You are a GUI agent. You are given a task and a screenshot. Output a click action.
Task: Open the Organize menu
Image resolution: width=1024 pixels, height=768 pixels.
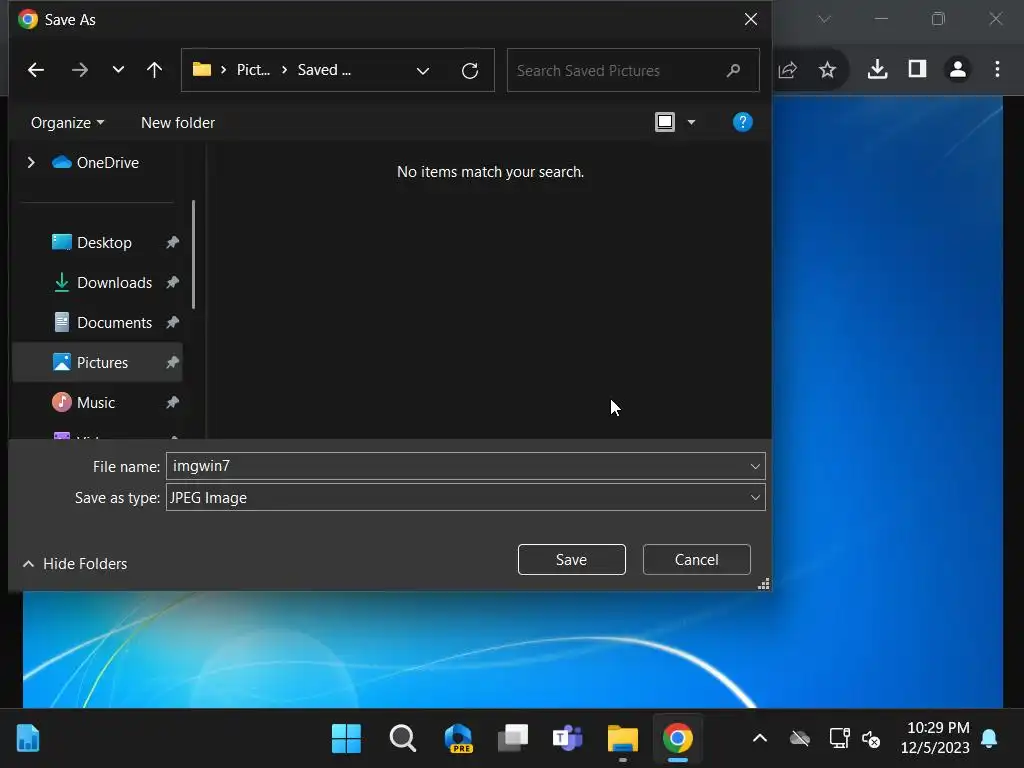(67, 123)
